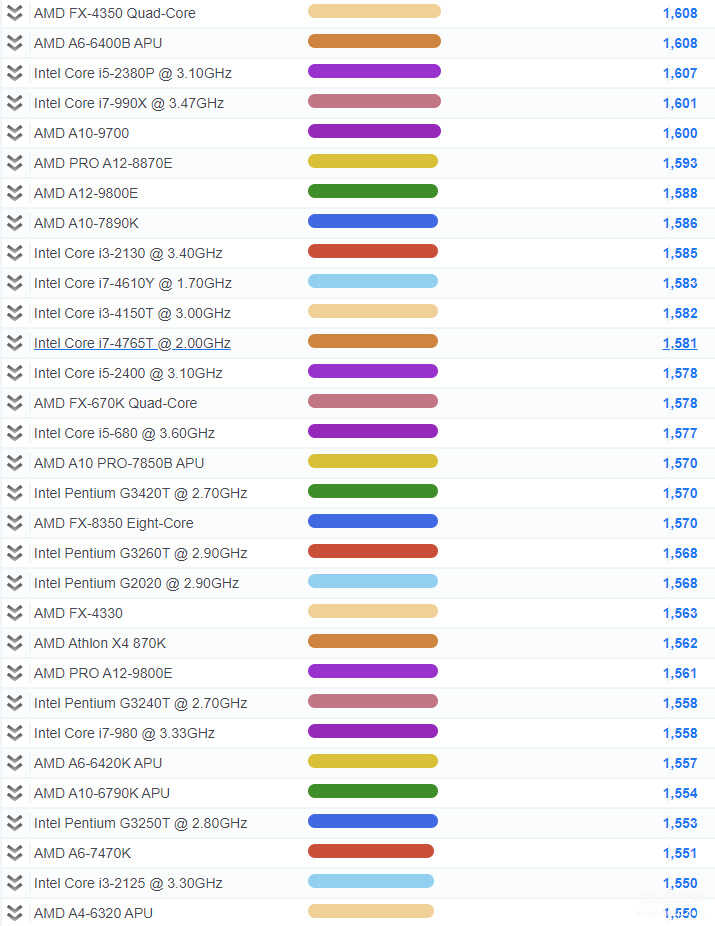Click the 1,563 score for AMD FX-4330
The width and height of the screenshot is (715, 926).
[x=680, y=613]
